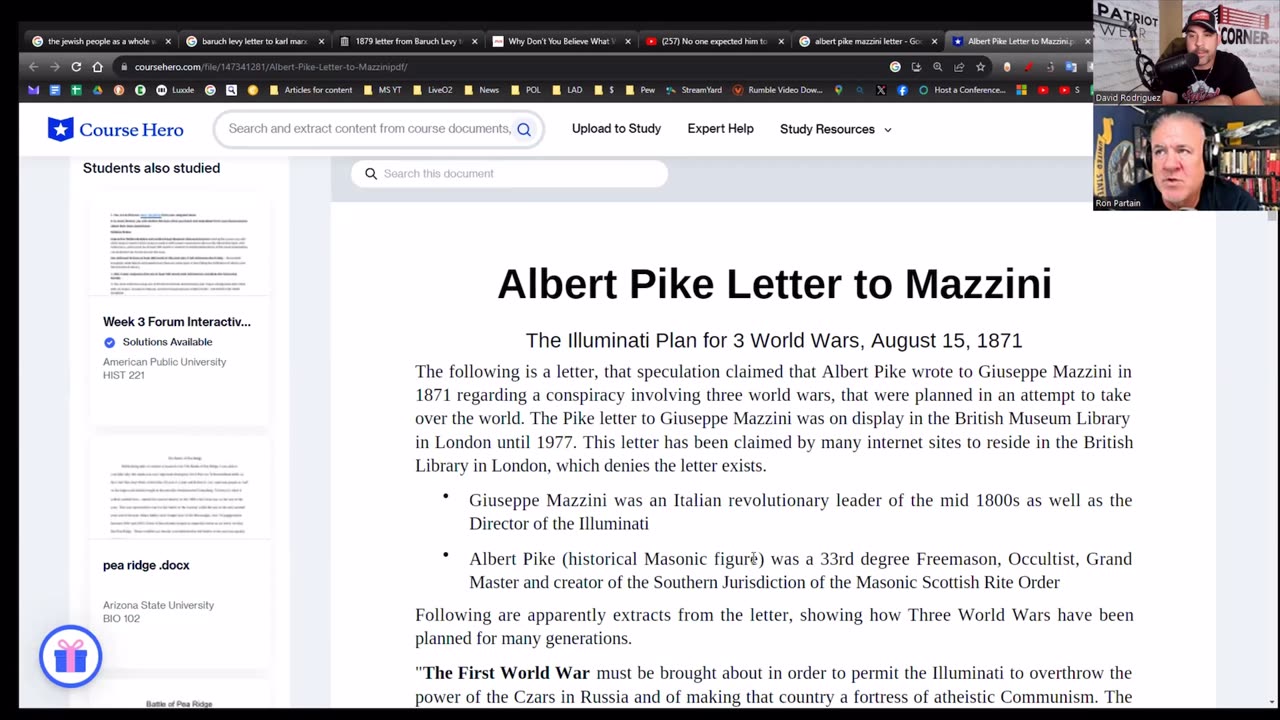Image resolution: width=1280 pixels, height=720 pixels.
Task: Open the MS YT bookmark folder
Action: click(x=382, y=90)
